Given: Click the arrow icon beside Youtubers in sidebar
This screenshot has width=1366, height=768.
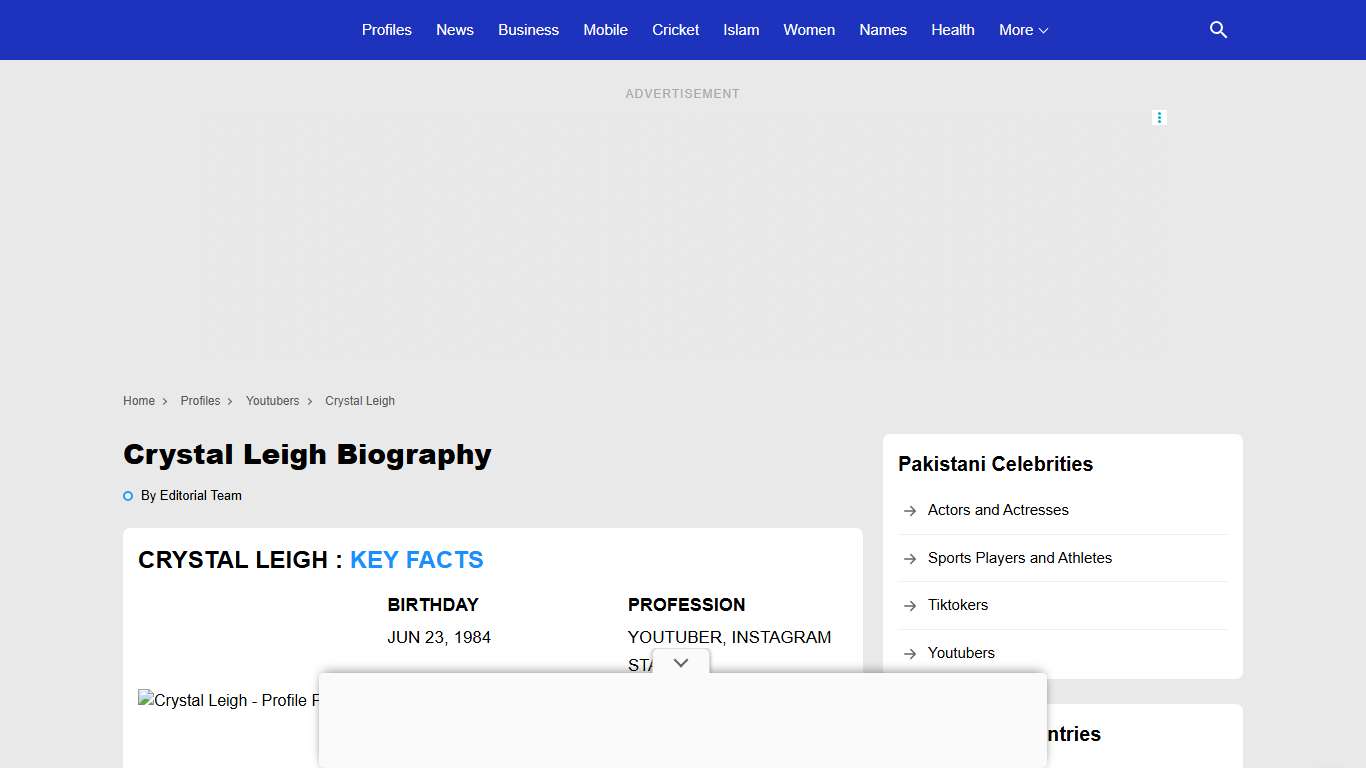Looking at the screenshot, I should click(910, 654).
